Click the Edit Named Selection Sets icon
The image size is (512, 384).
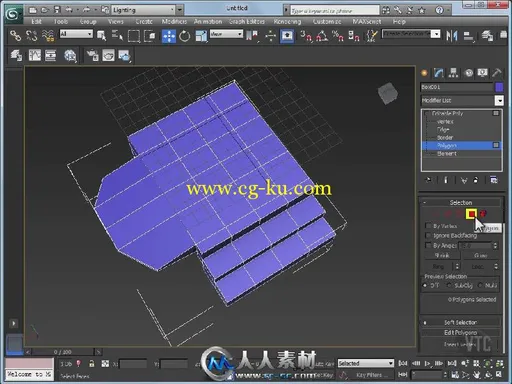click(371, 35)
